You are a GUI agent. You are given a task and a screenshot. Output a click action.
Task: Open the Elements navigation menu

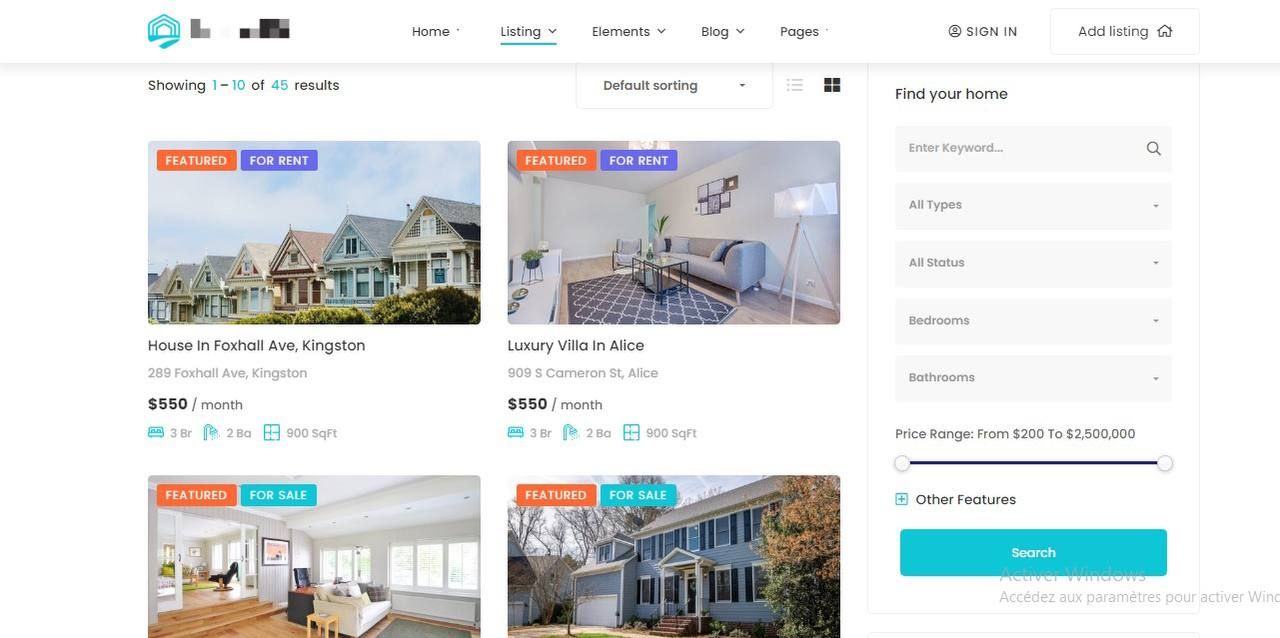click(x=628, y=31)
